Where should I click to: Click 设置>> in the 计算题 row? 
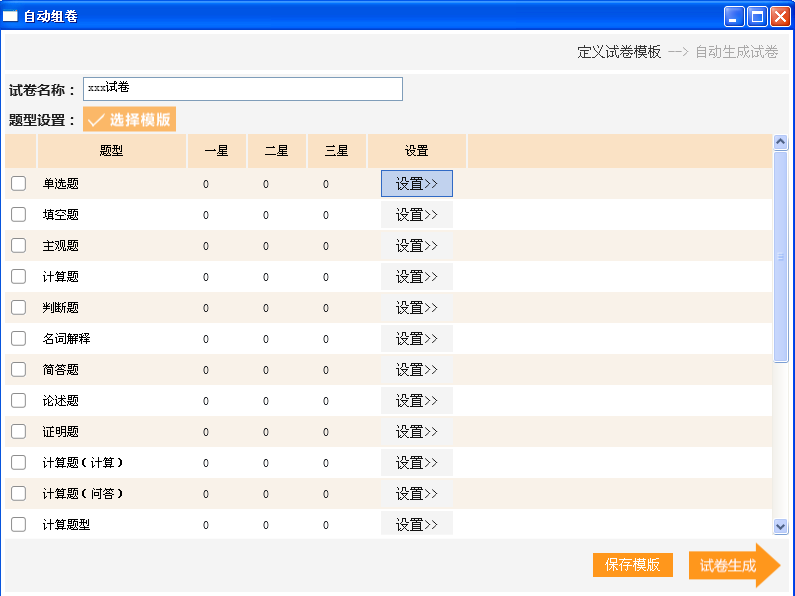(417, 276)
